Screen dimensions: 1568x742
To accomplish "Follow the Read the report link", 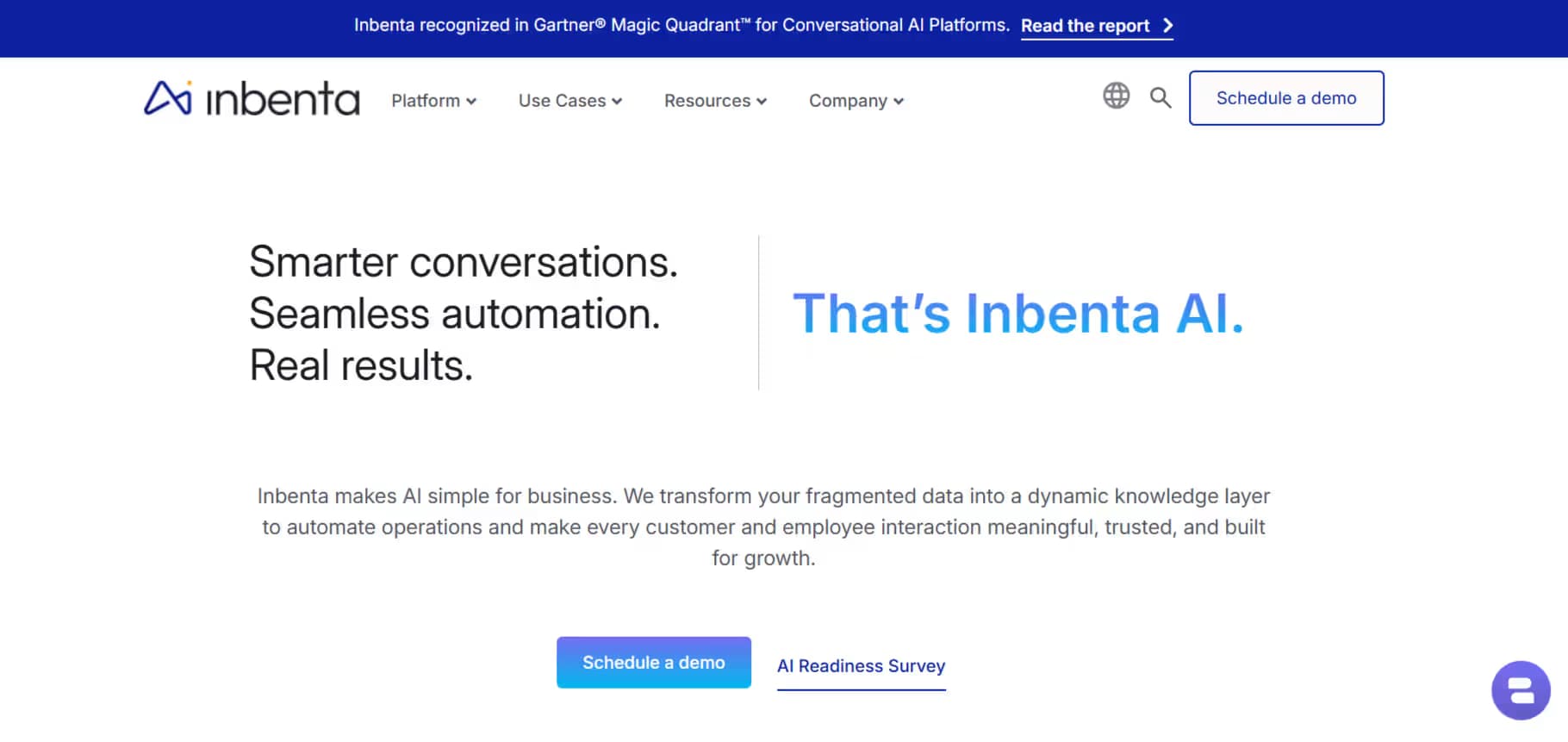I will pyautogui.click(x=1085, y=26).
